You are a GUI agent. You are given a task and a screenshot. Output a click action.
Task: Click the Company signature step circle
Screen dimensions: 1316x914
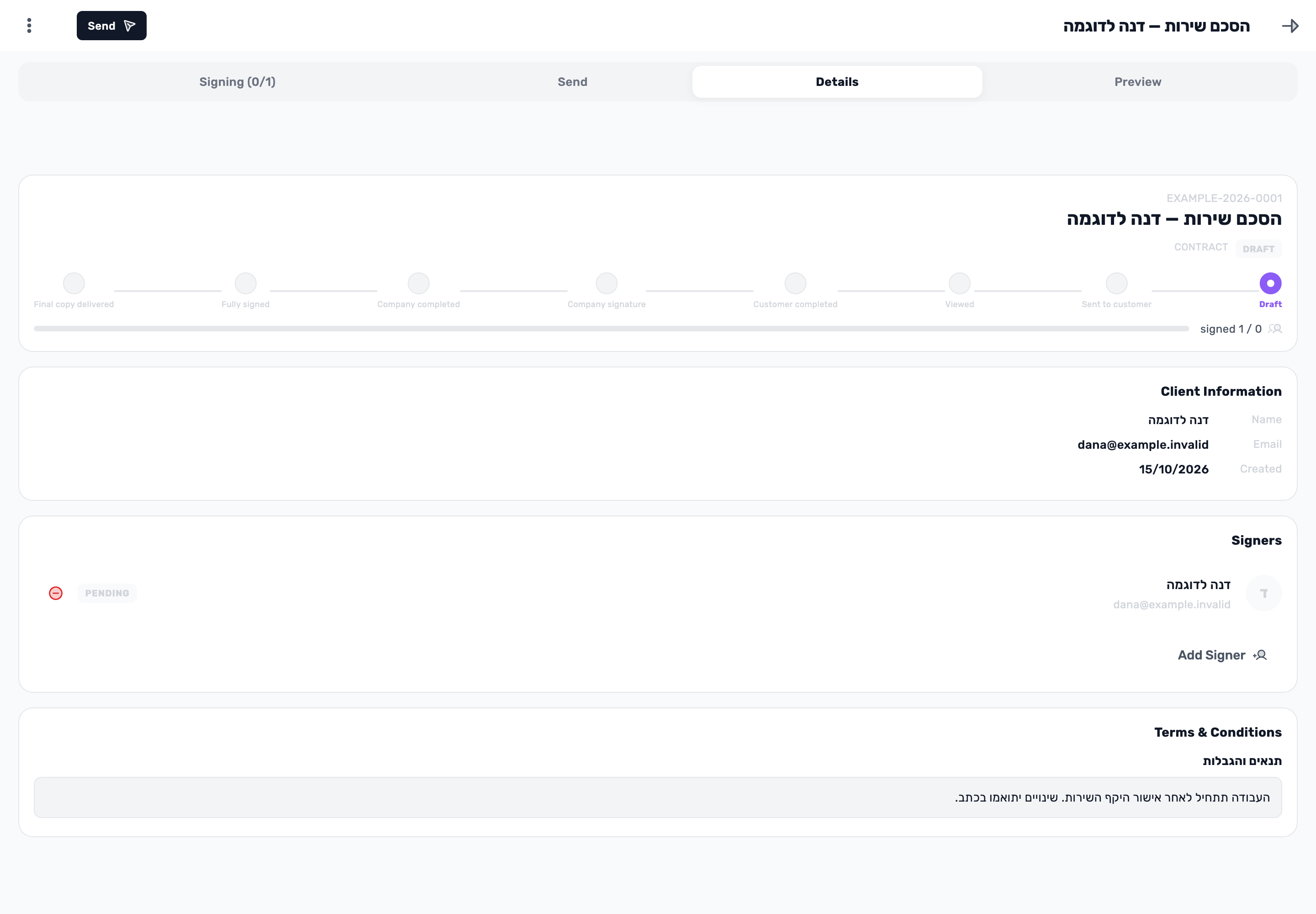(x=606, y=283)
